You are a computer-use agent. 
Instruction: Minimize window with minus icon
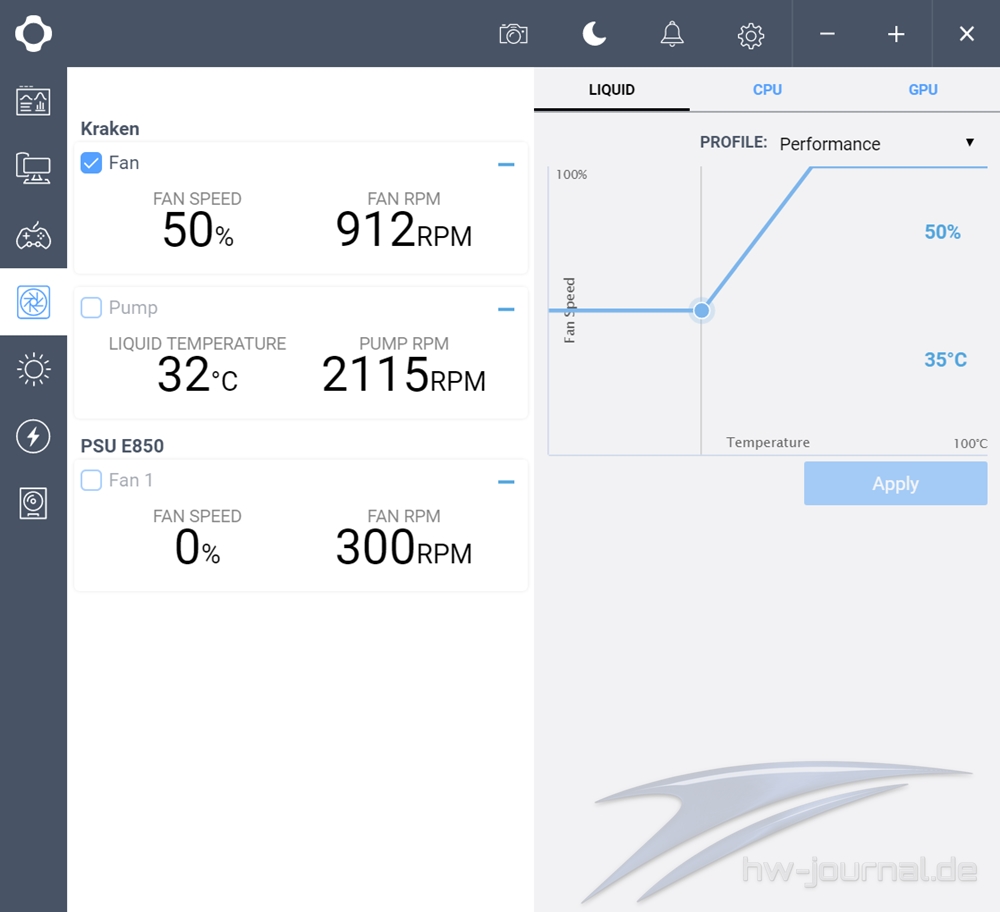(827, 34)
